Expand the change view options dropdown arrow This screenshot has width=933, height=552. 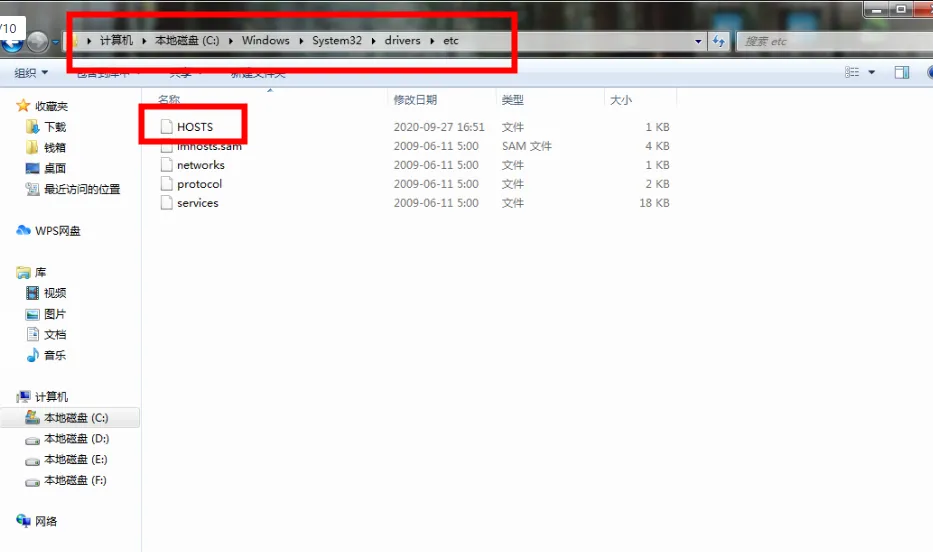[871, 72]
